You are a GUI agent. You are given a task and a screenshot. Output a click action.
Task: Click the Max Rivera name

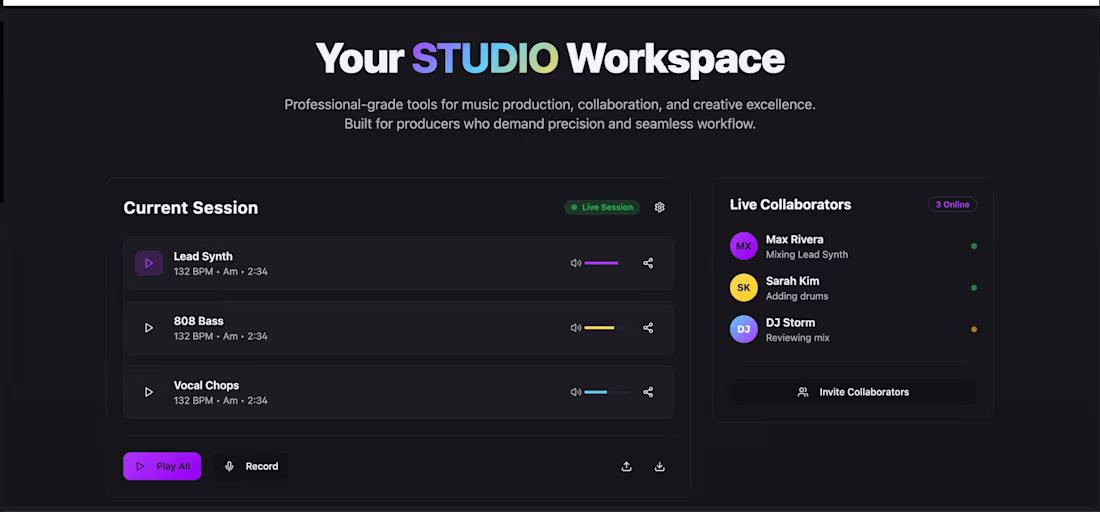(x=794, y=239)
